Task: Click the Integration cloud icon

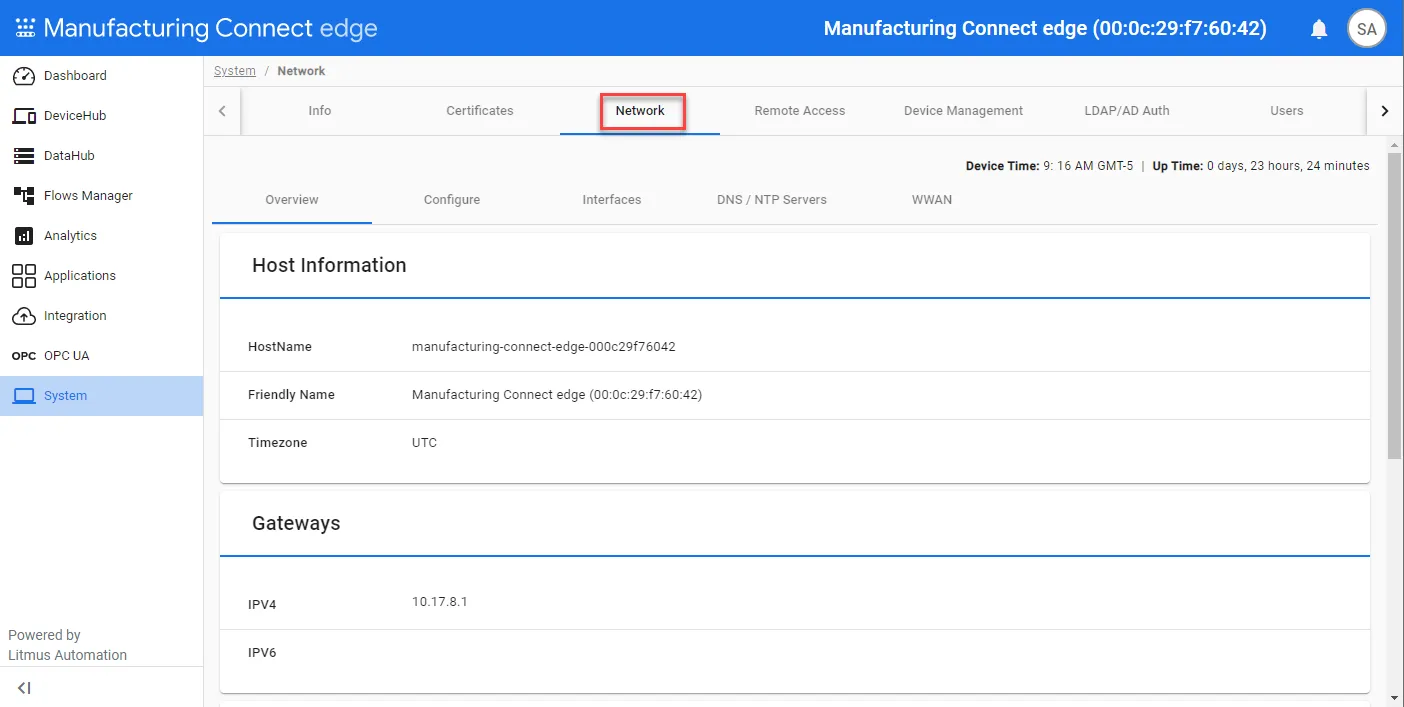Action: 24,316
